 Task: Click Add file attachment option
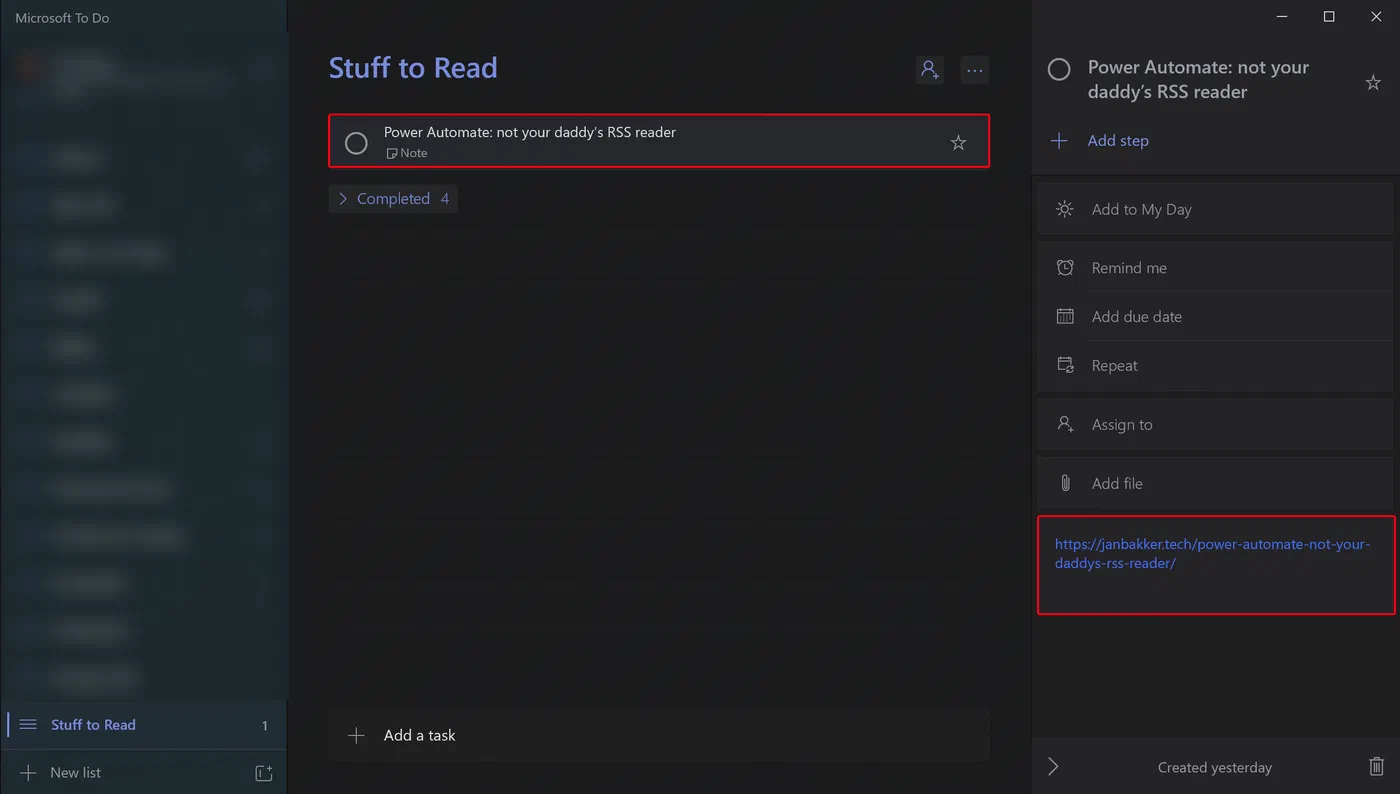1215,484
